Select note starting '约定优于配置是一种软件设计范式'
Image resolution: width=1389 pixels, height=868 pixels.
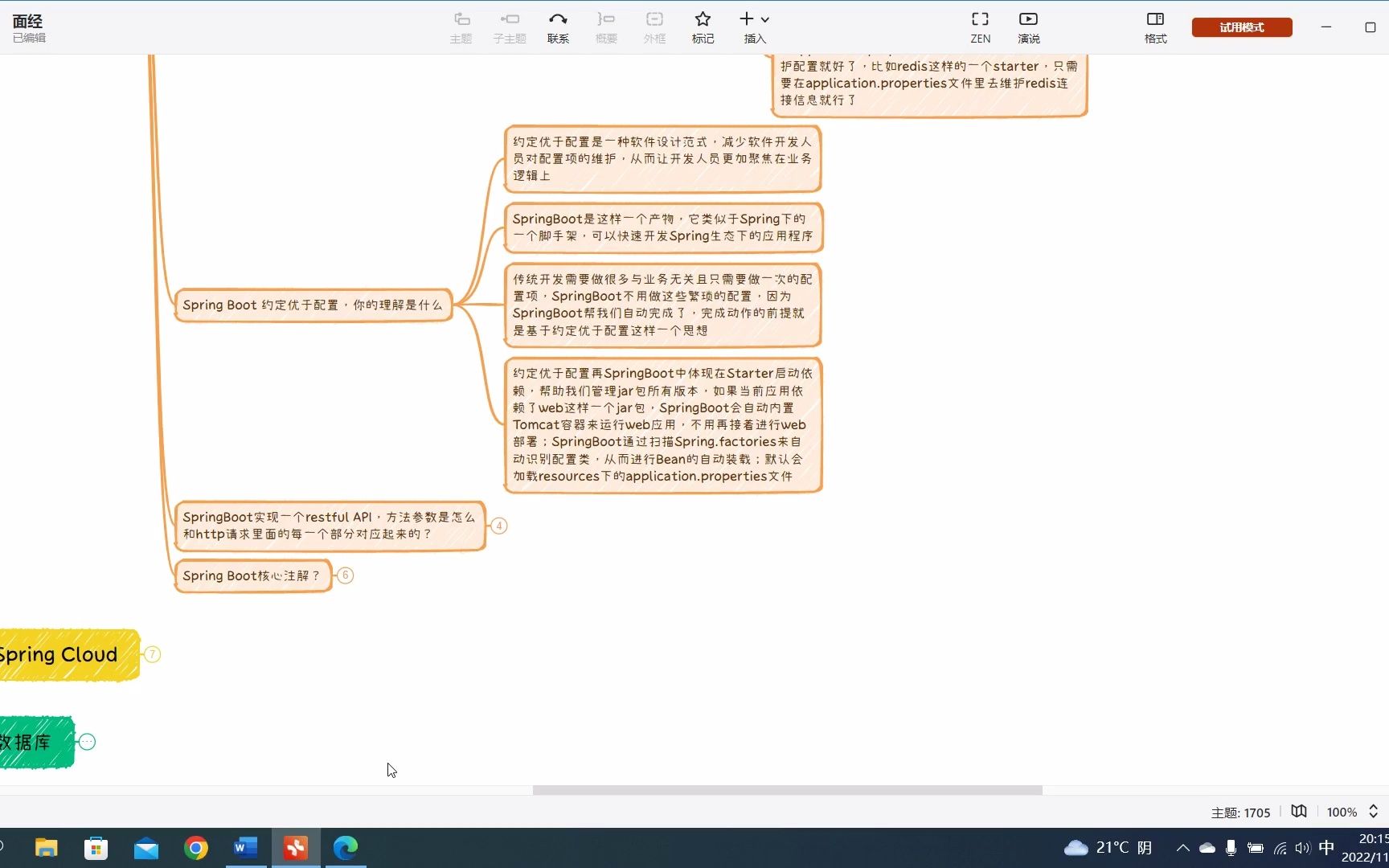[662, 158]
